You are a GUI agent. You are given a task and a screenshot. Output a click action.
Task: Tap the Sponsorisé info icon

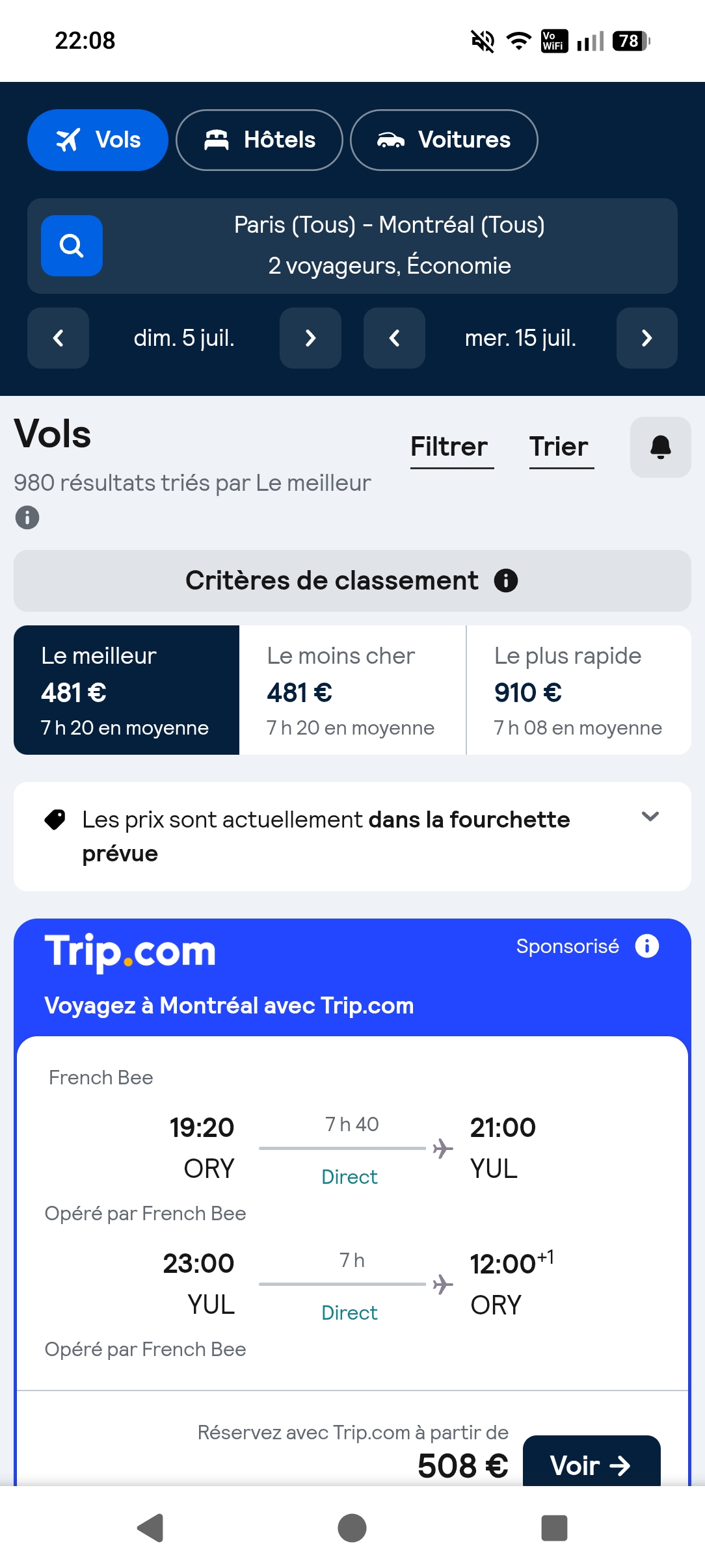(x=646, y=946)
